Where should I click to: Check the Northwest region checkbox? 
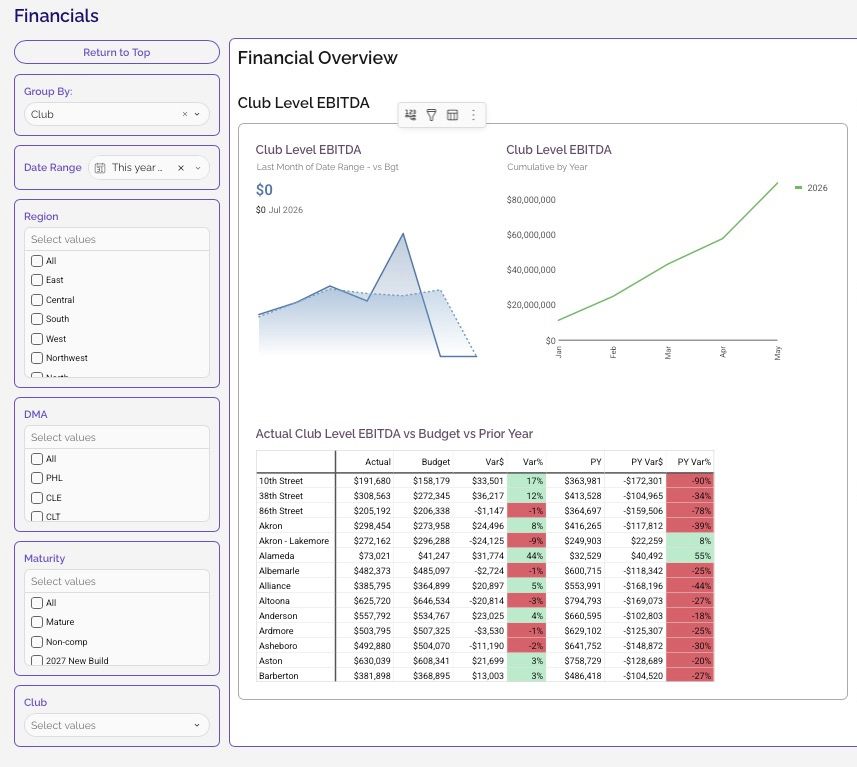(x=37, y=358)
